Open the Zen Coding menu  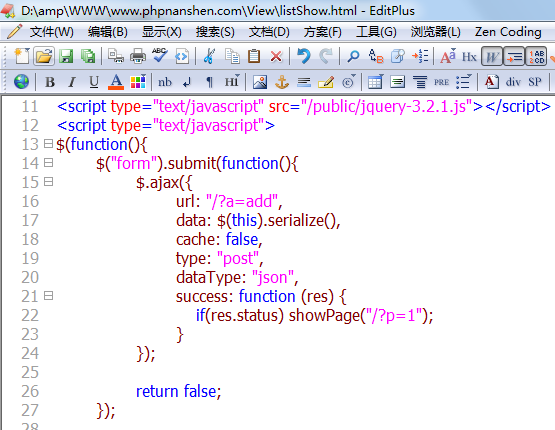pyautogui.click(x=508, y=32)
